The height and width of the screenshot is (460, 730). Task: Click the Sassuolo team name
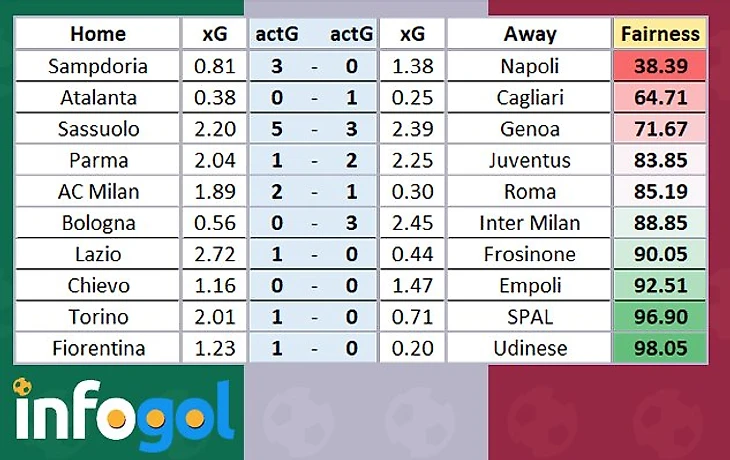[x=98, y=129]
